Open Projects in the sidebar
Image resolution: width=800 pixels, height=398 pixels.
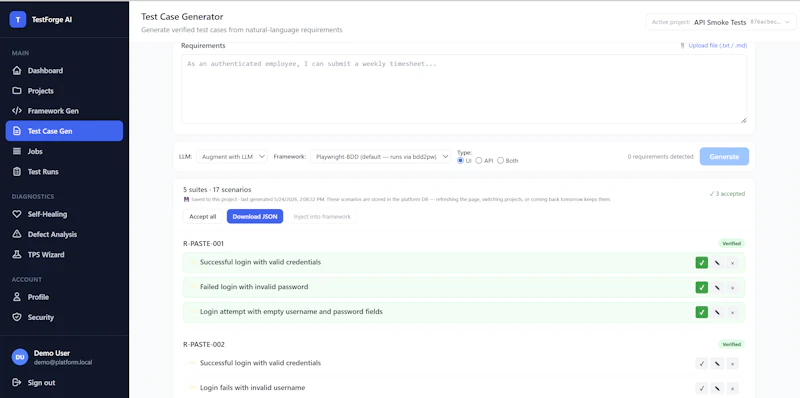[x=64, y=91]
